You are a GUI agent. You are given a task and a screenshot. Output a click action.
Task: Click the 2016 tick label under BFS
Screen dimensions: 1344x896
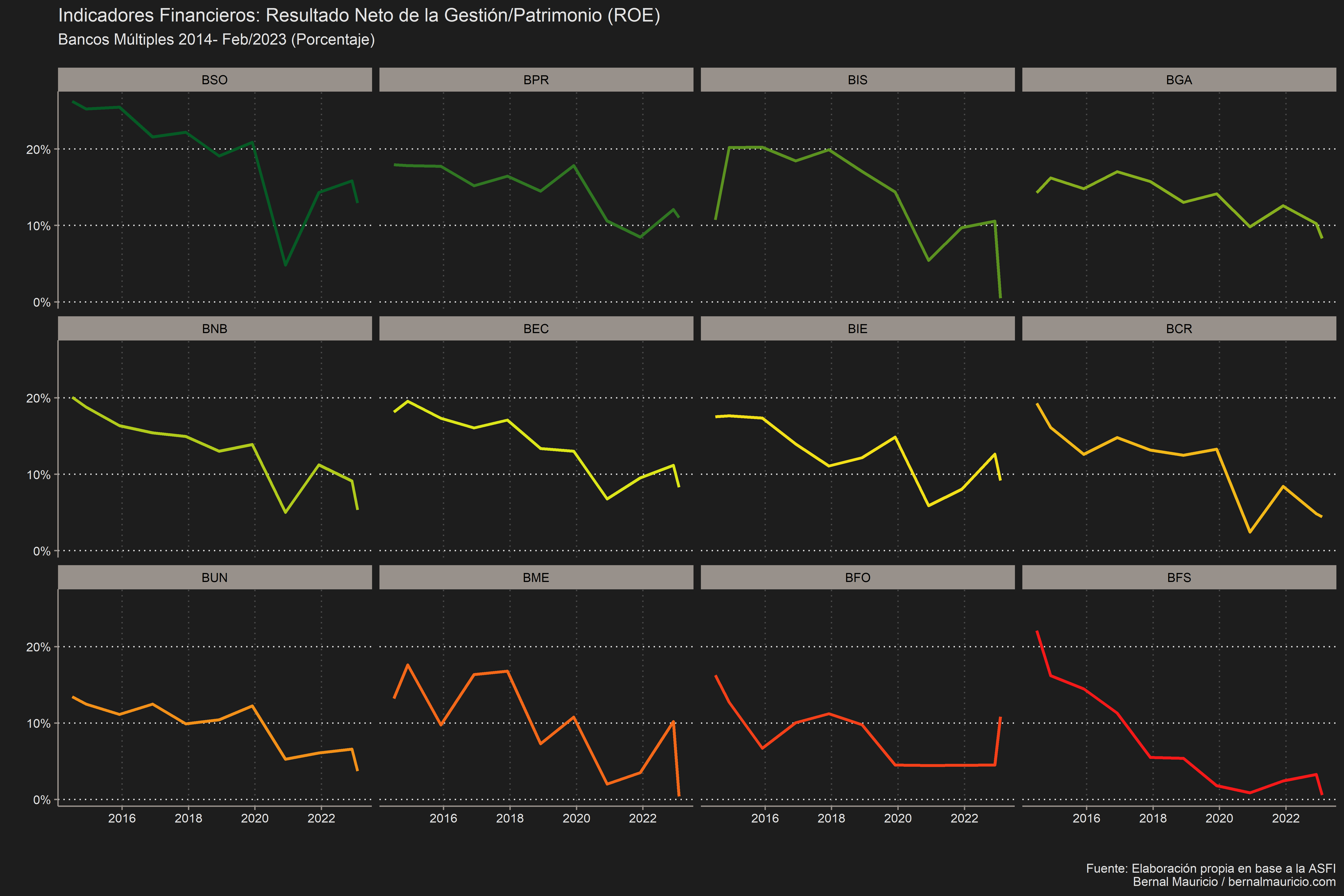click(x=1086, y=818)
